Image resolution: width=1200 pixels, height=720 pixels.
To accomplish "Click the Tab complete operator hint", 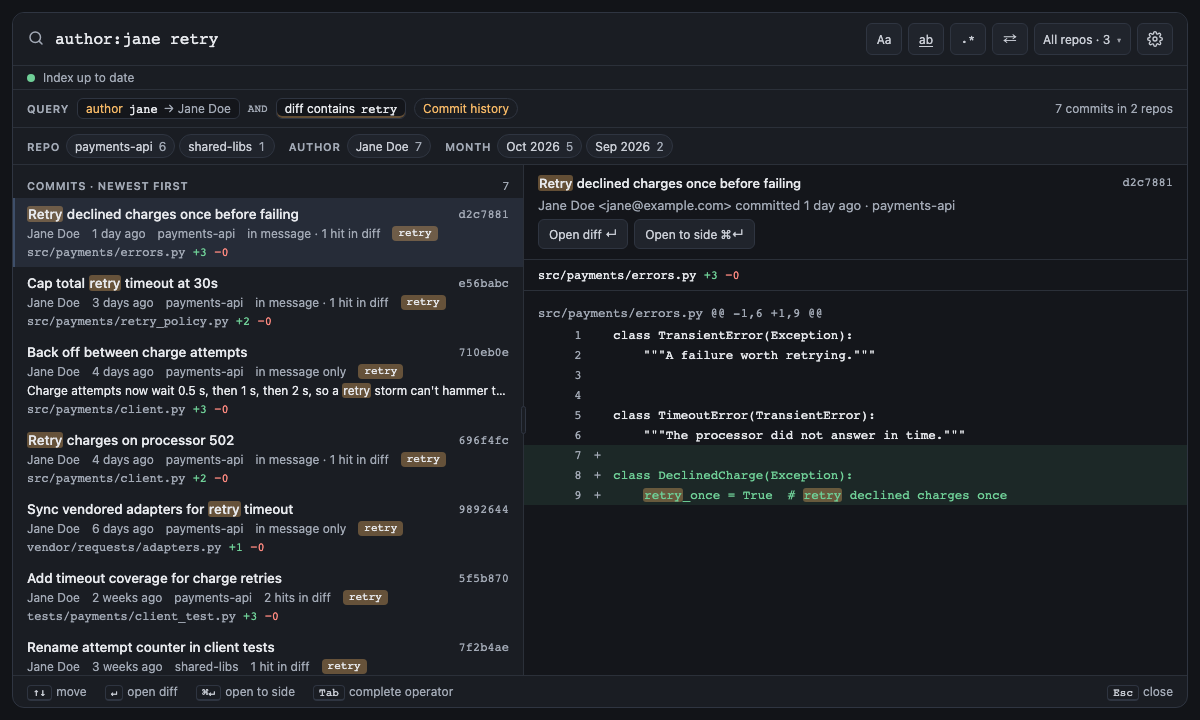I will point(383,692).
